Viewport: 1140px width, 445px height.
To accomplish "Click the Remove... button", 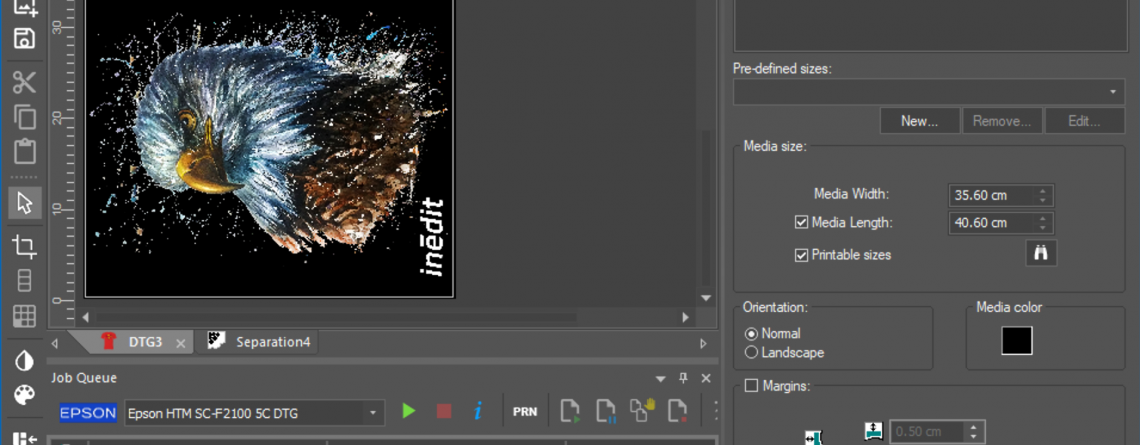I will [x=1002, y=121].
